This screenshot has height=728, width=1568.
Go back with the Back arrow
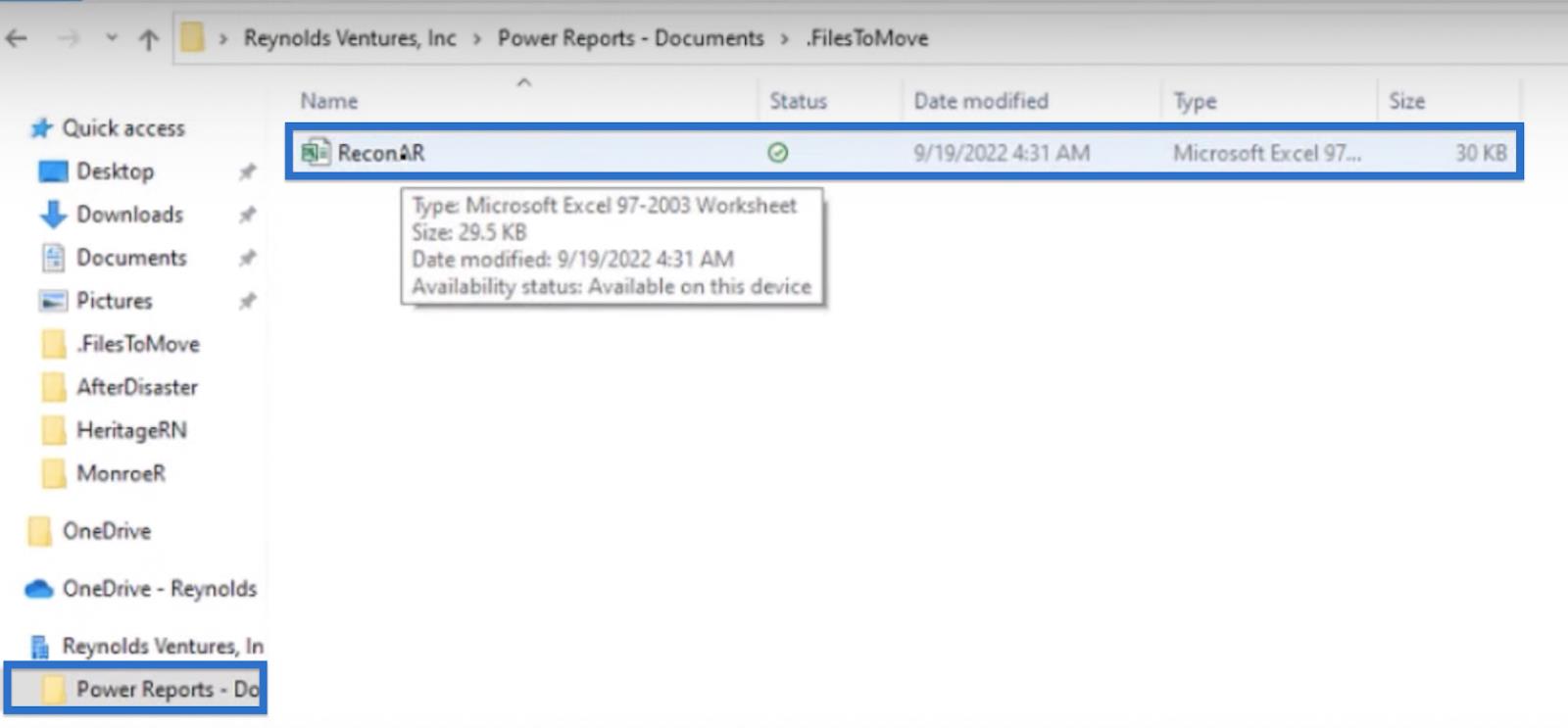[x=17, y=39]
